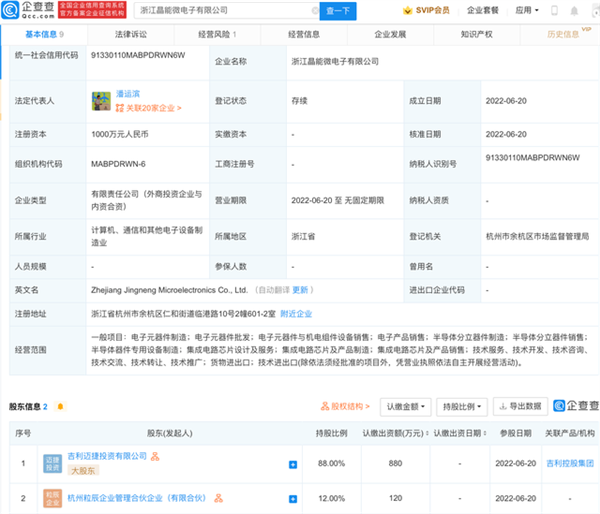This screenshot has width=600, height=514.
Task: Select the English name Zhejiang Jingneng Microelectronics
Action: 170,290
